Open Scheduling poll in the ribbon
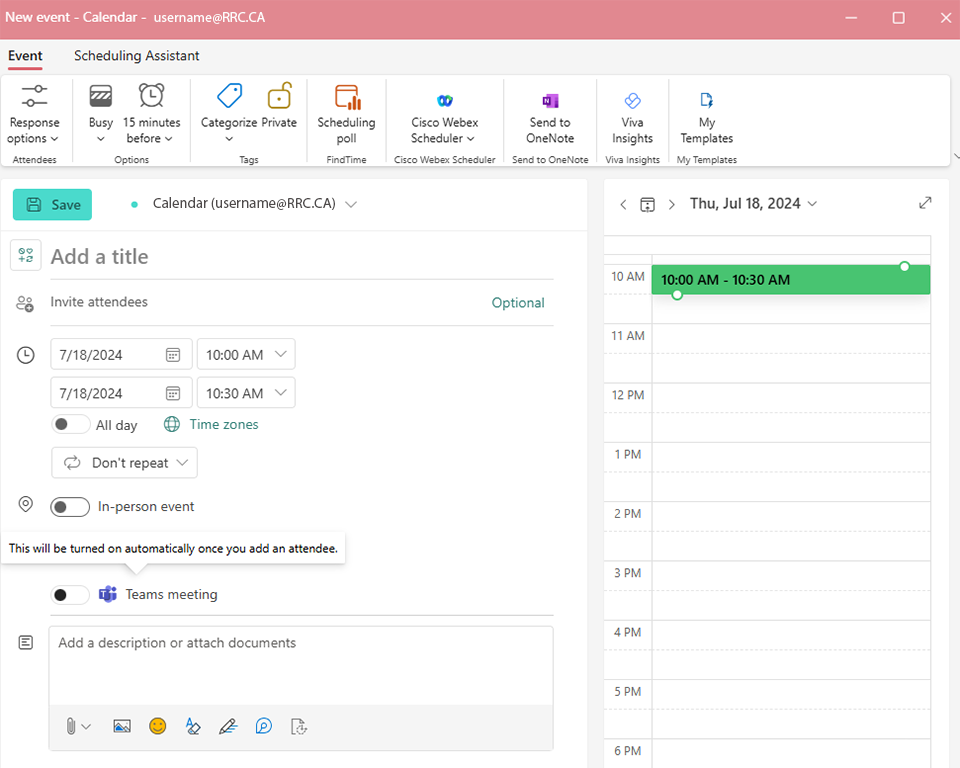960x768 pixels. 346,114
